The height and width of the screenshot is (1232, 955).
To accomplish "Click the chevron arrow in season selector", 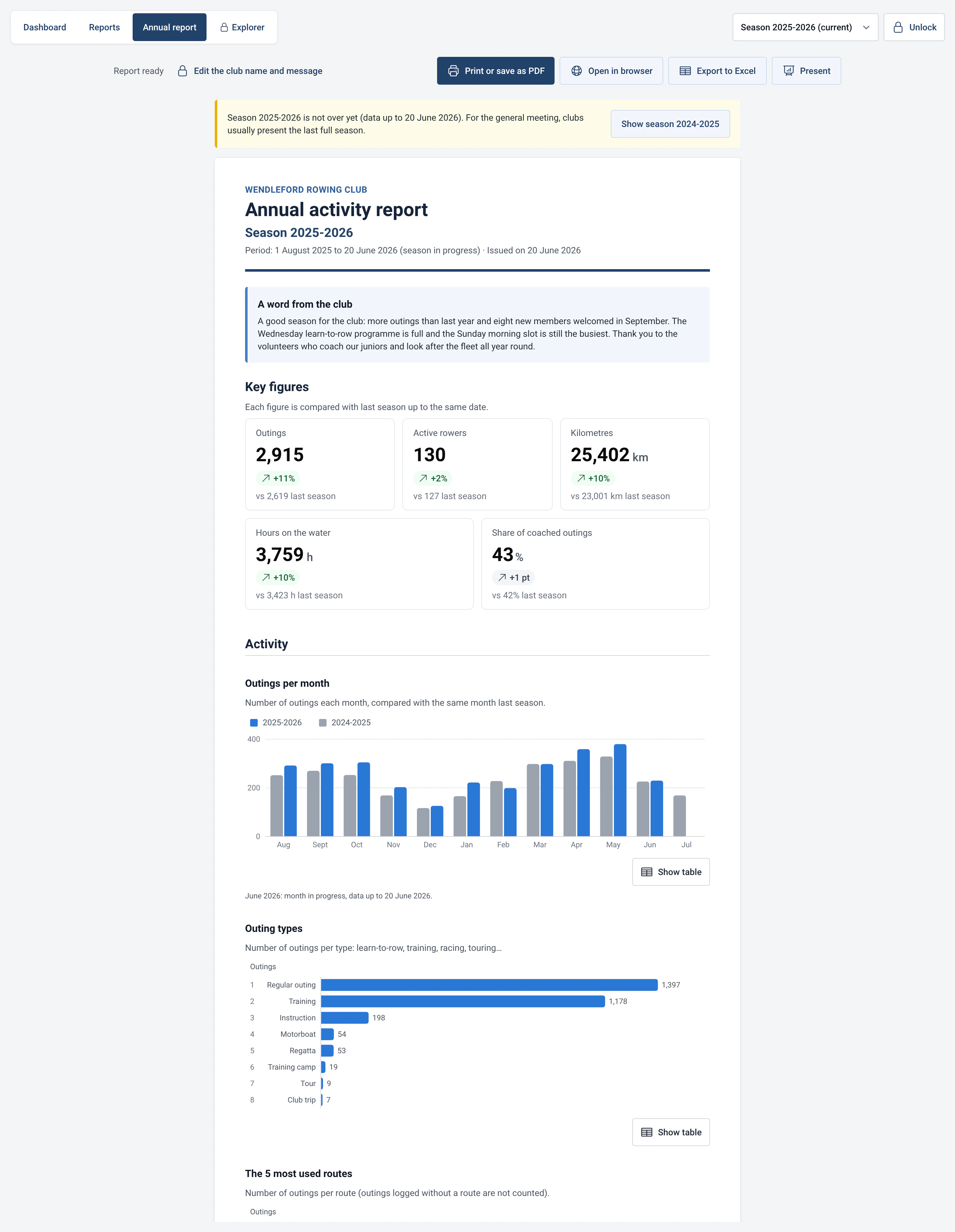I will pyautogui.click(x=866, y=27).
